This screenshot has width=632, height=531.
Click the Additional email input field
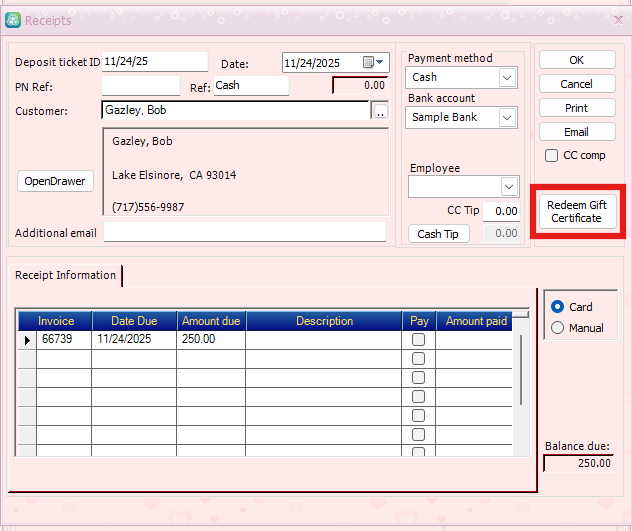tap(244, 232)
